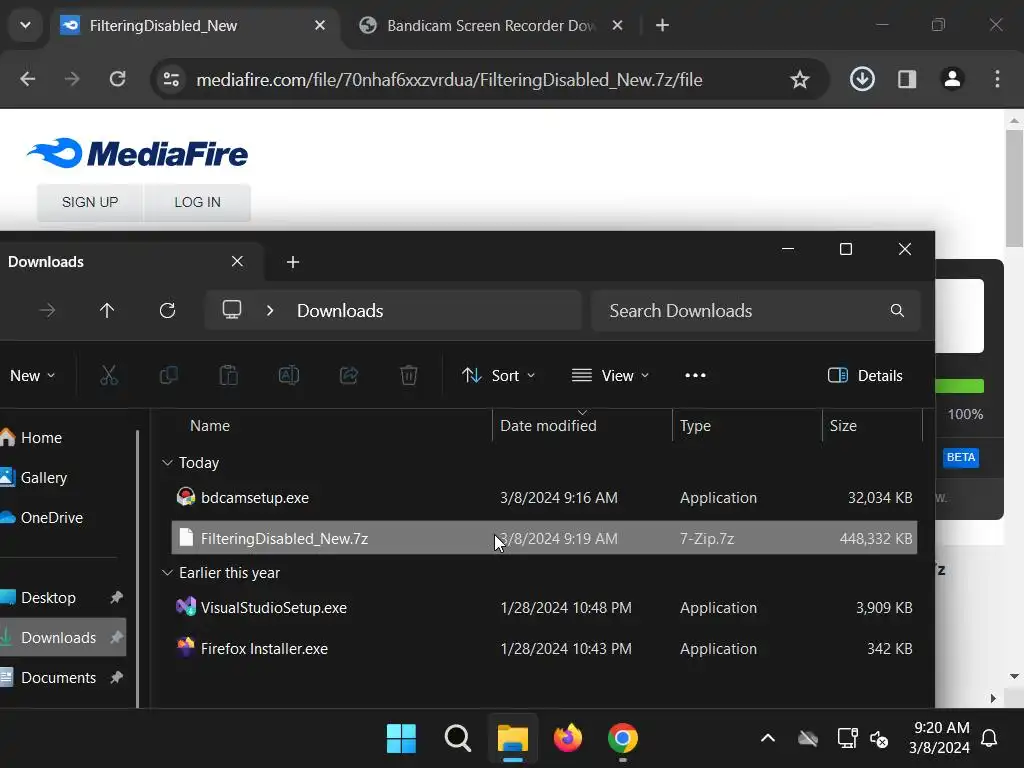Open Chrome downloads icon

(x=862, y=79)
